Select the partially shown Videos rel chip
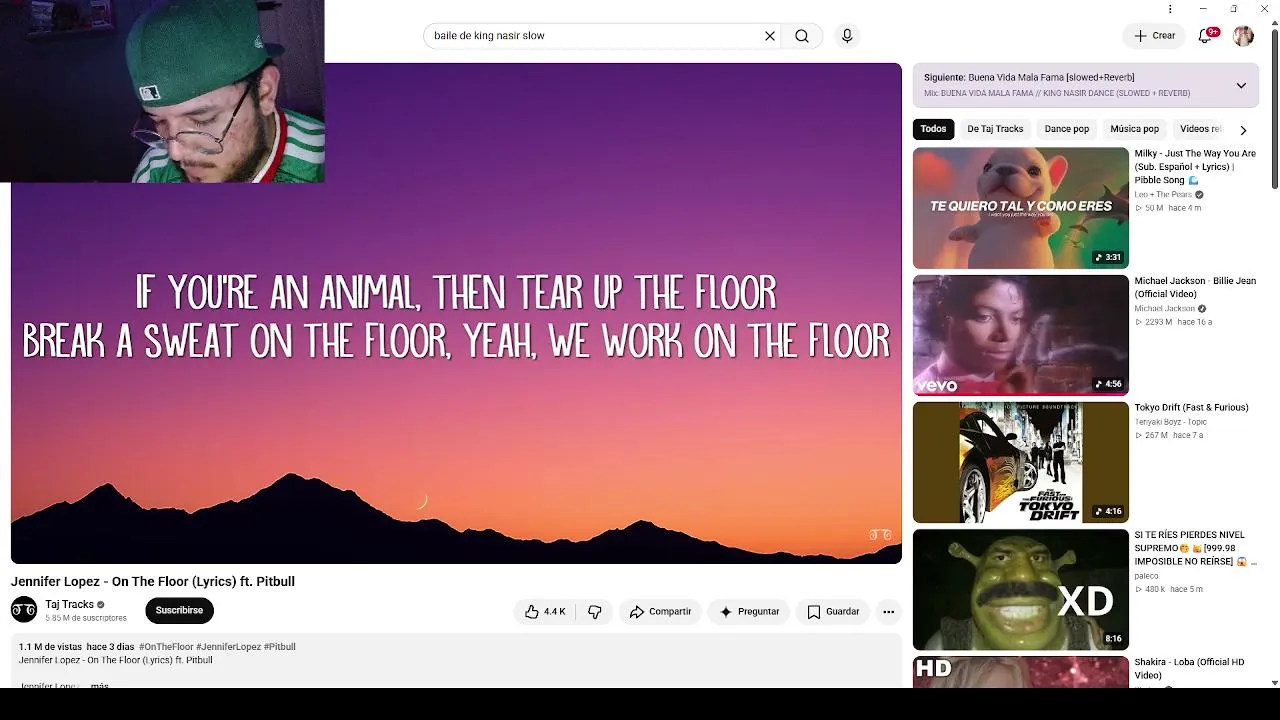This screenshot has height=720, width=1280. [x=1199, y=129]
